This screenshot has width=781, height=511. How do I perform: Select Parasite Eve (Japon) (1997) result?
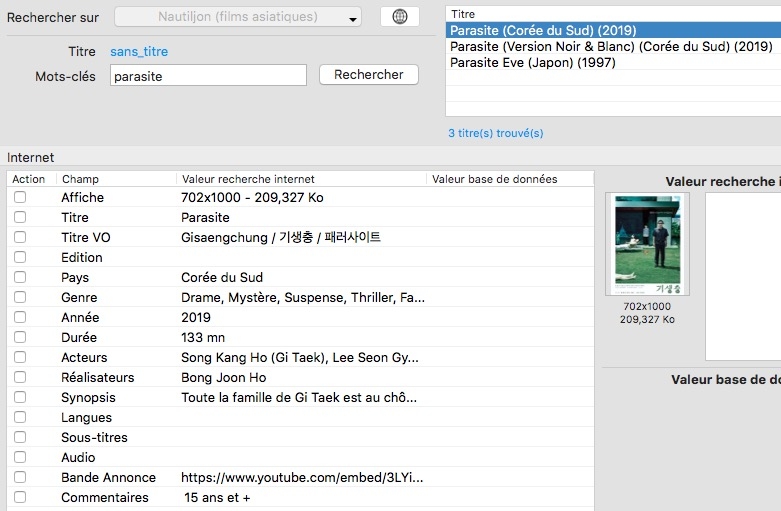point(532,63)
